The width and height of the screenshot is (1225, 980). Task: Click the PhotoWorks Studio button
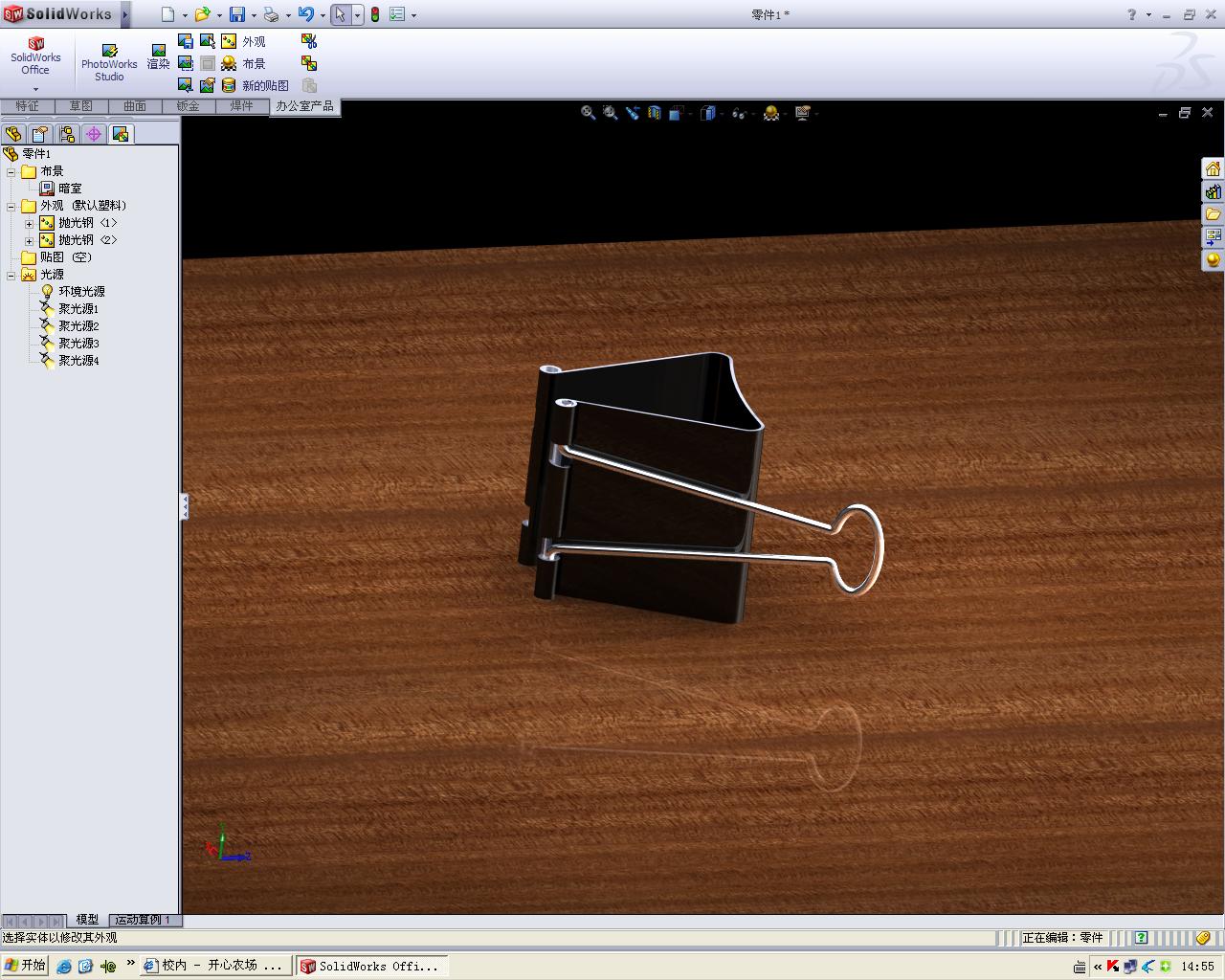(109, 61)
